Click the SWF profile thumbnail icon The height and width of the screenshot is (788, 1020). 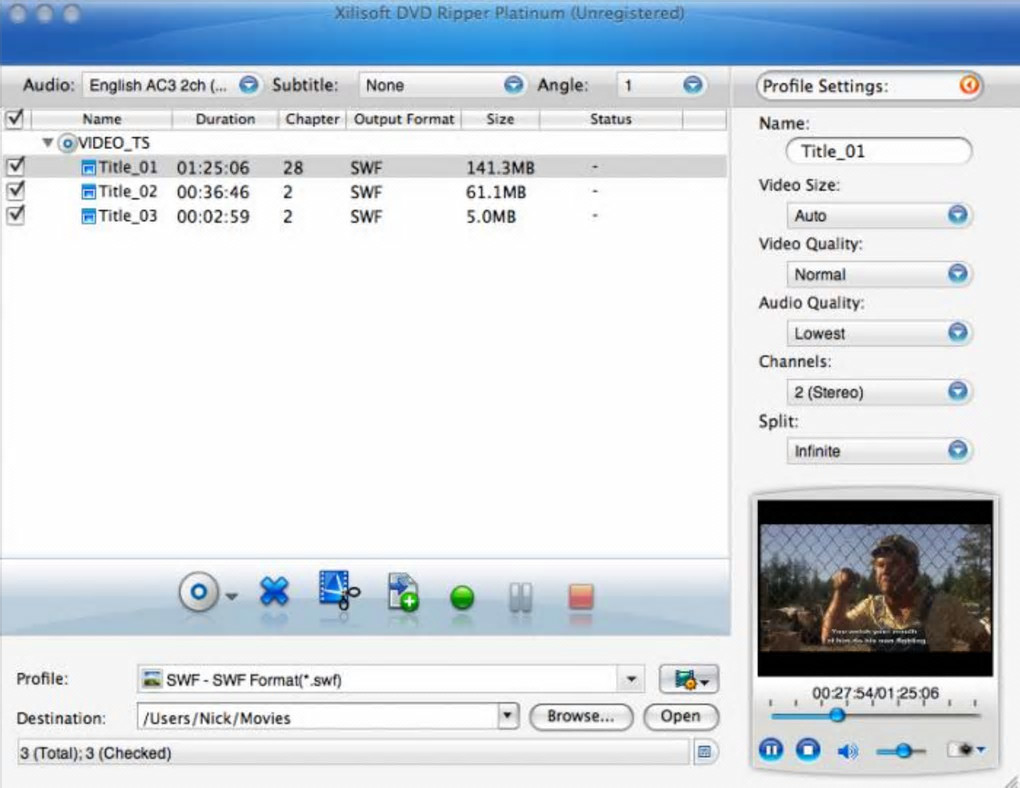[152, 679]
